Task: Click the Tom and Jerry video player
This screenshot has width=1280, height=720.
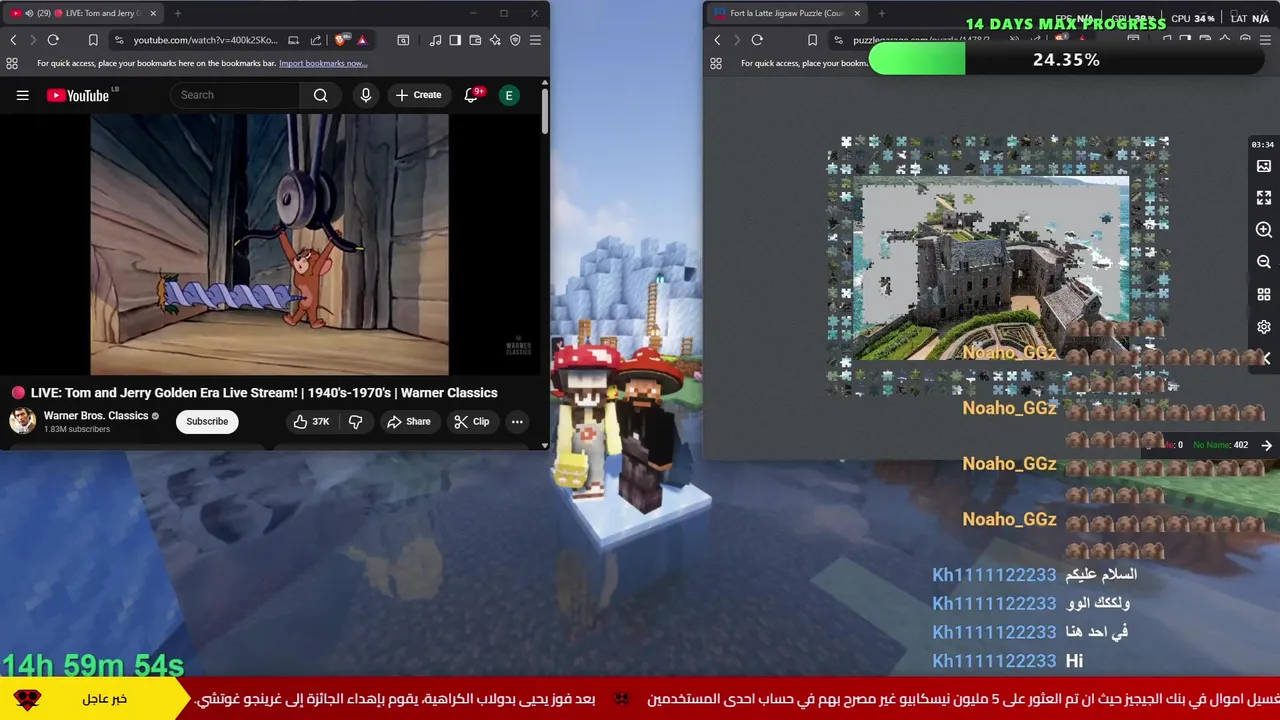Action: coord(269,244)
